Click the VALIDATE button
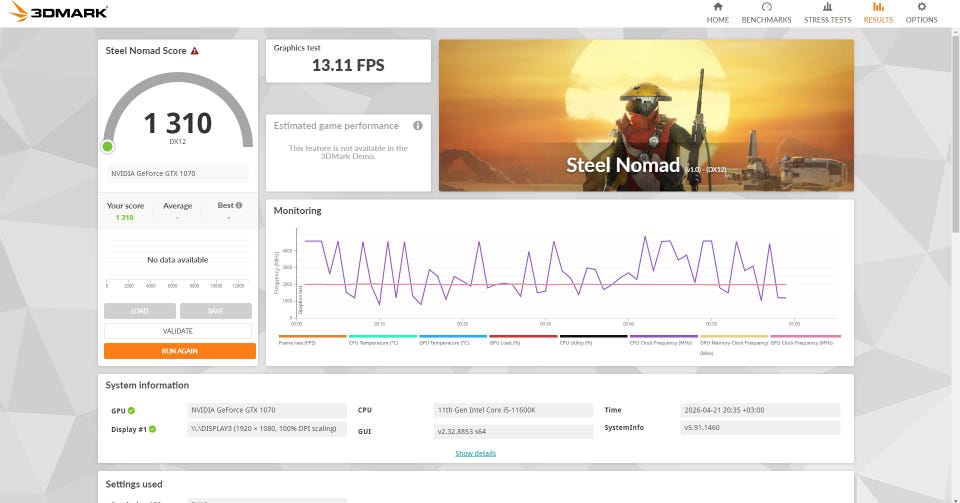 click(x=178, y=331)
